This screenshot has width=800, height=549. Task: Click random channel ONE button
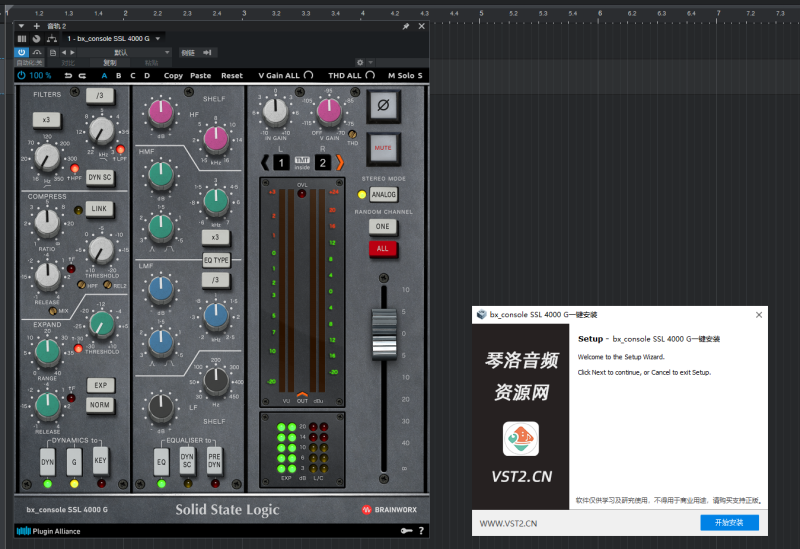coord(383,227)
